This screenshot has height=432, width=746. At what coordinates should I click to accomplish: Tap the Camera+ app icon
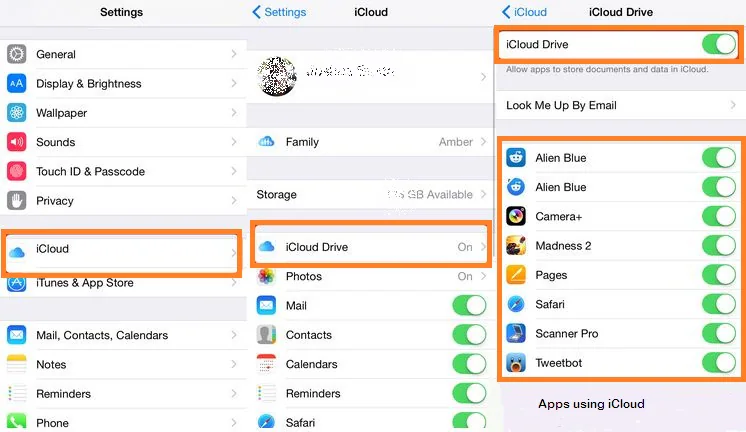(516, 216)
